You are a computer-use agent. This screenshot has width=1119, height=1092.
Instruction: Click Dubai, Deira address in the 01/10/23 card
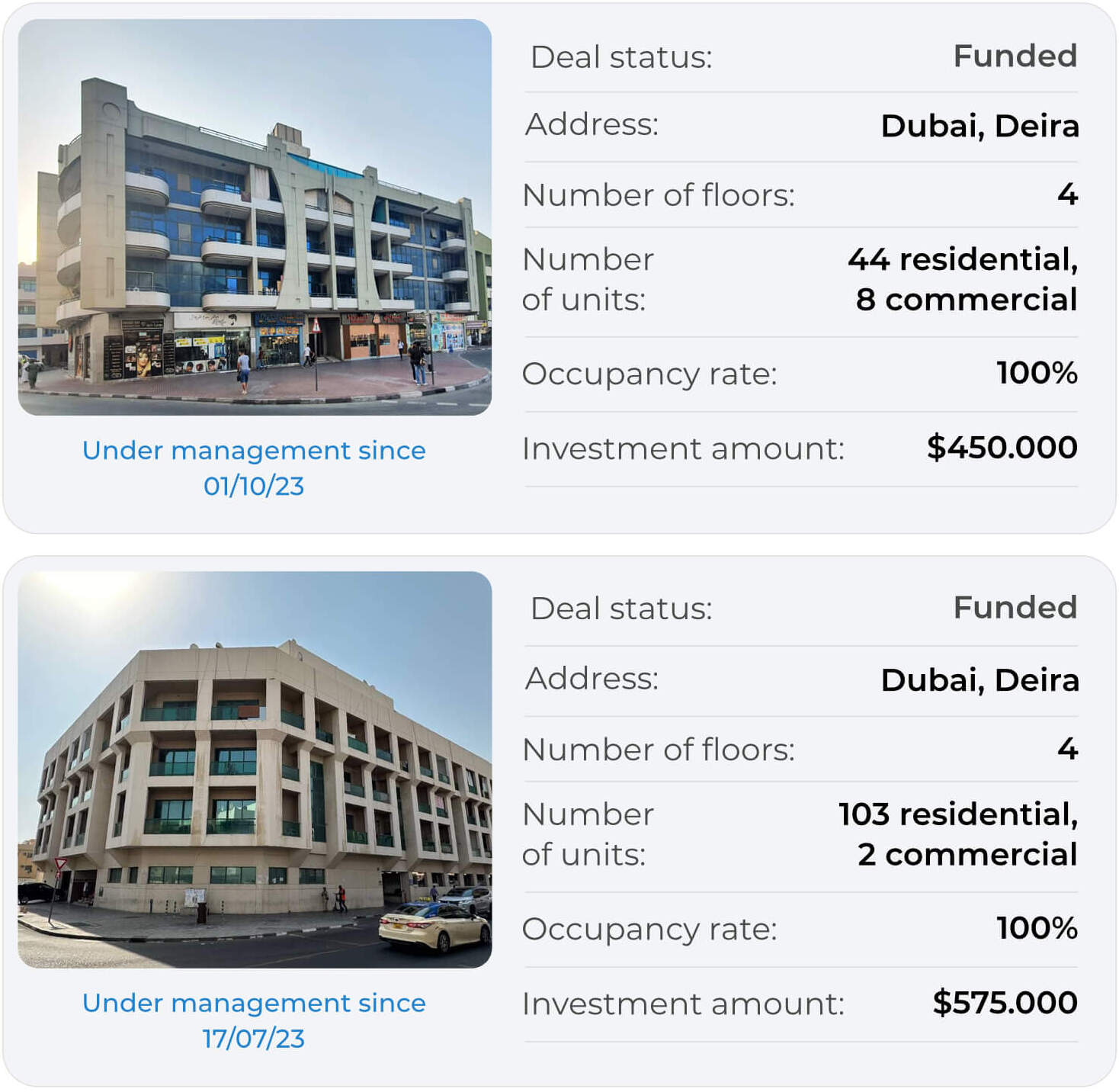tap(980, 126)
